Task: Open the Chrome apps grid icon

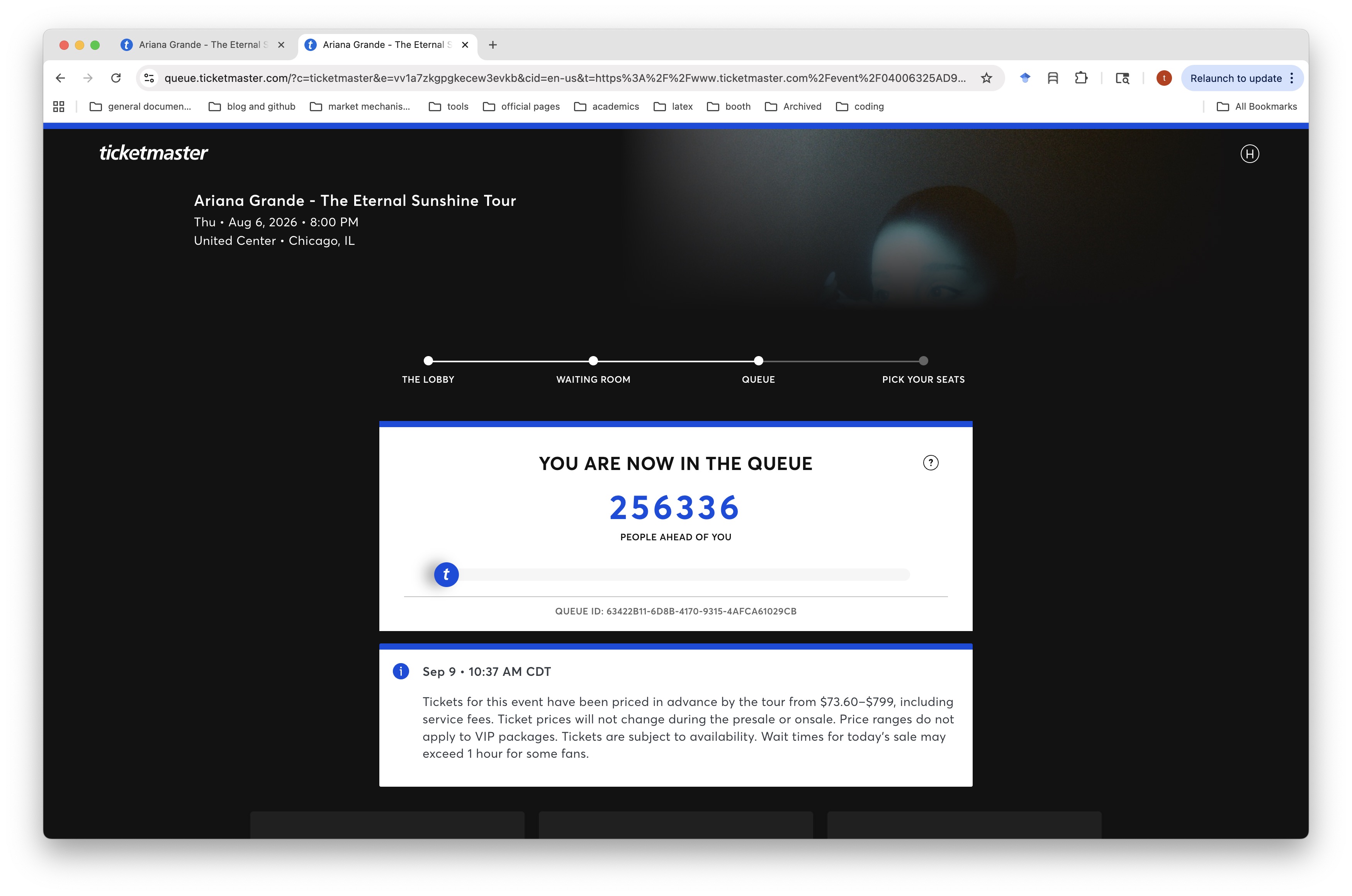Action: [59, 106]
